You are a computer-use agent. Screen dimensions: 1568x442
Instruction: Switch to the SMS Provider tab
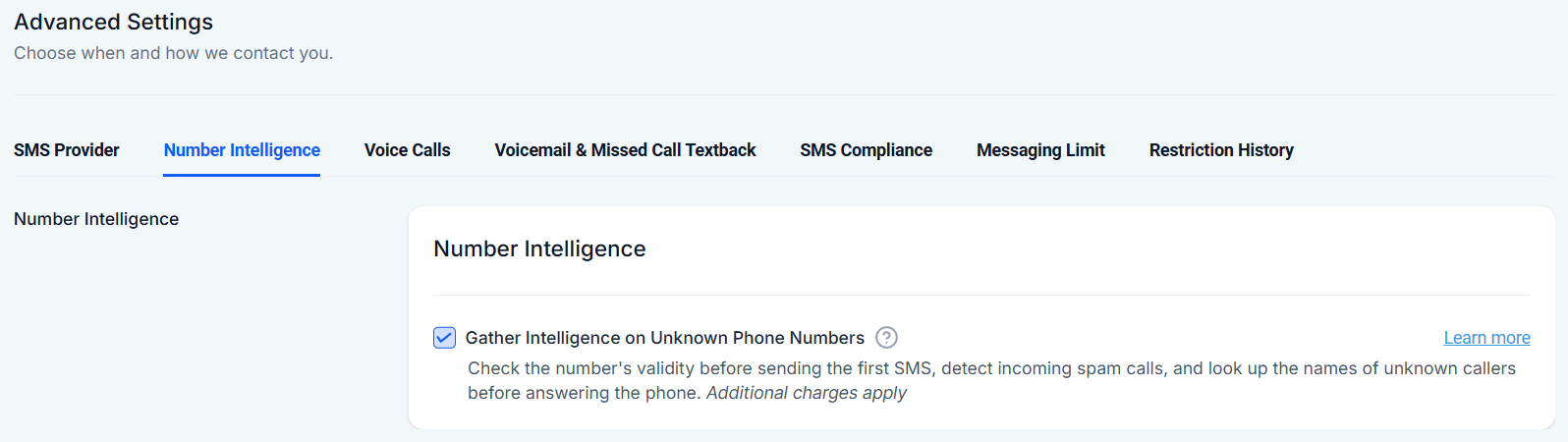[x=66, y=150]
